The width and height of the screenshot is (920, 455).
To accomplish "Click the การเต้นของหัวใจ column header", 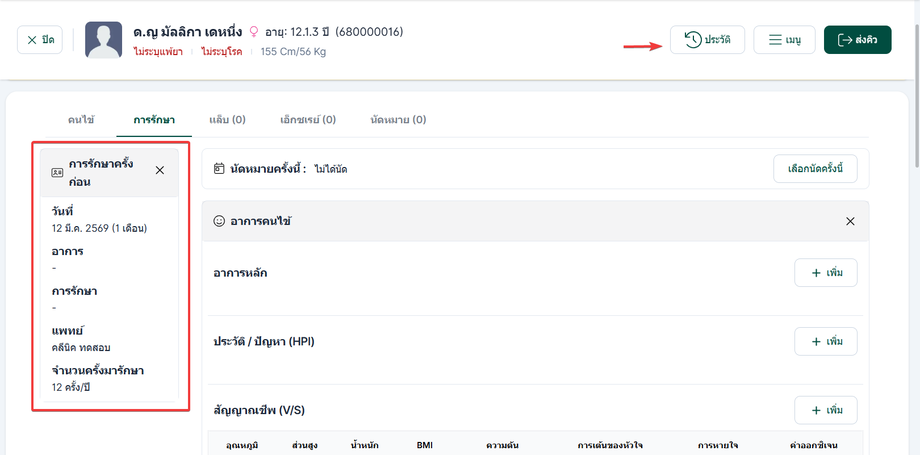I will [x=608, y=446].
